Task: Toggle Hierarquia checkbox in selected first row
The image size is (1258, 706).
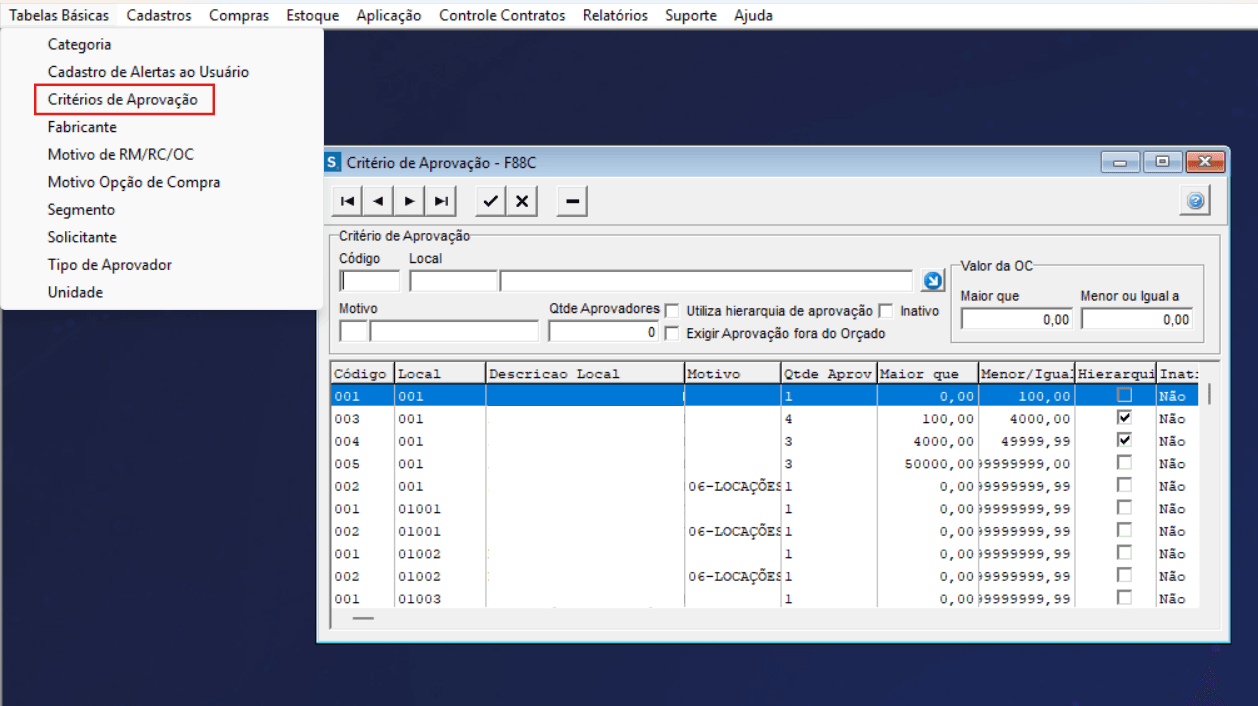Action: coord(1125,395)
